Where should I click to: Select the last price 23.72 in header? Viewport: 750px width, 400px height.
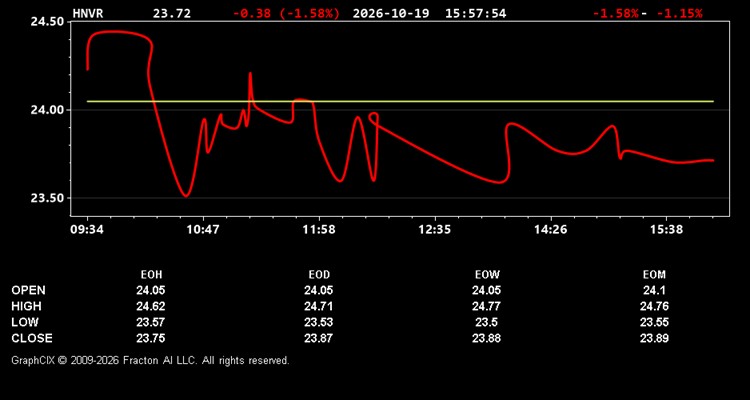pos(172,13)
